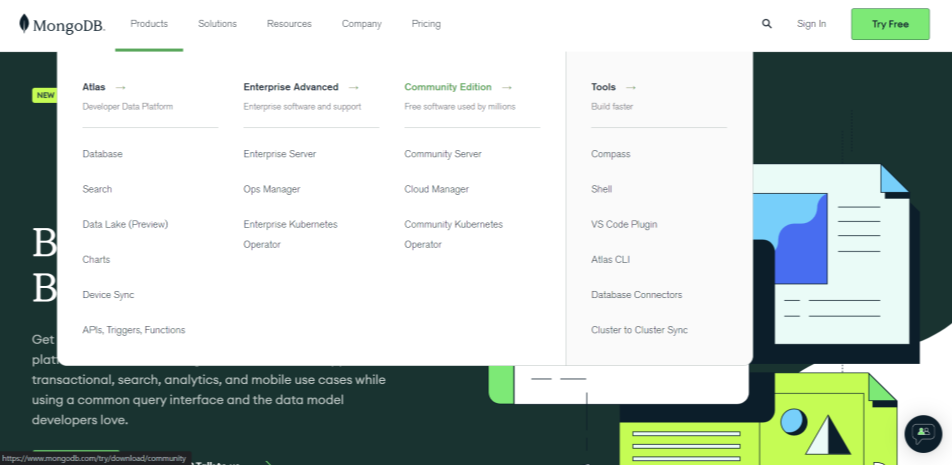Open the Enterprise Advanced heading link
Image resolution: width=952 pixels, height=465 pixels.
click(291, 87)
